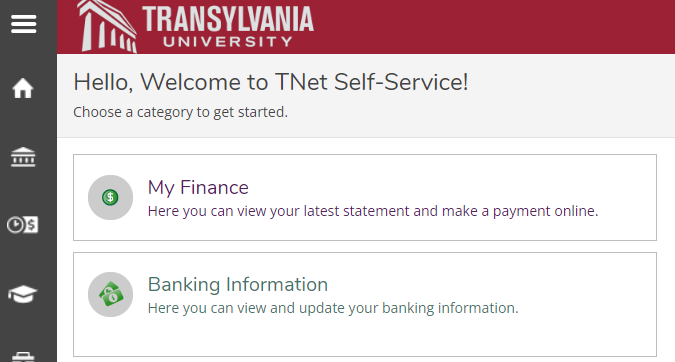Open the Banking Information heading link
Screen dimensions: 675x362
click(238, 285)
